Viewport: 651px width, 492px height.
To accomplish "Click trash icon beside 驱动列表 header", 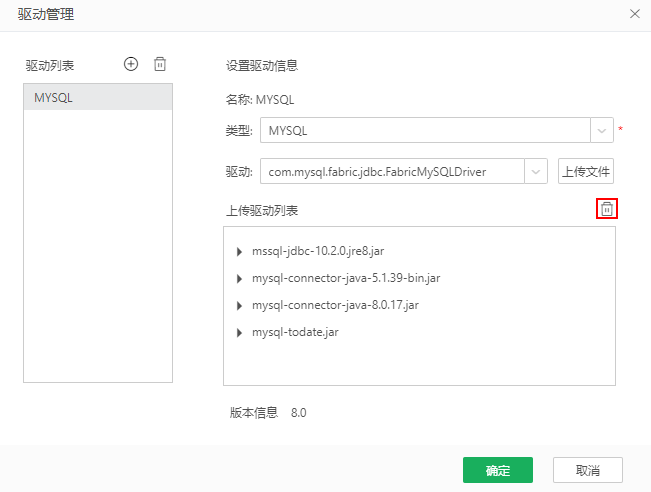I will tap(160, 64).
